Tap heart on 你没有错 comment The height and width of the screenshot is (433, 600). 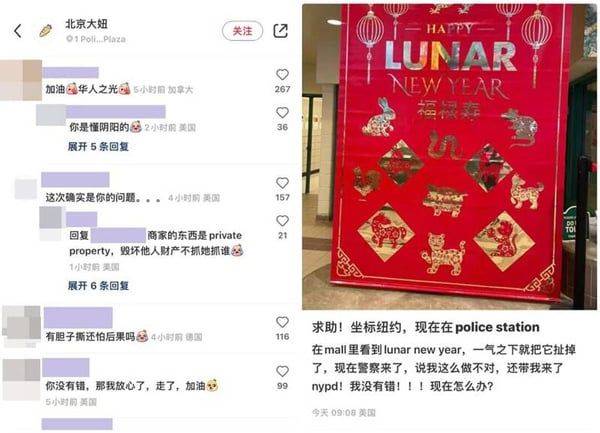tap(282, 371)
